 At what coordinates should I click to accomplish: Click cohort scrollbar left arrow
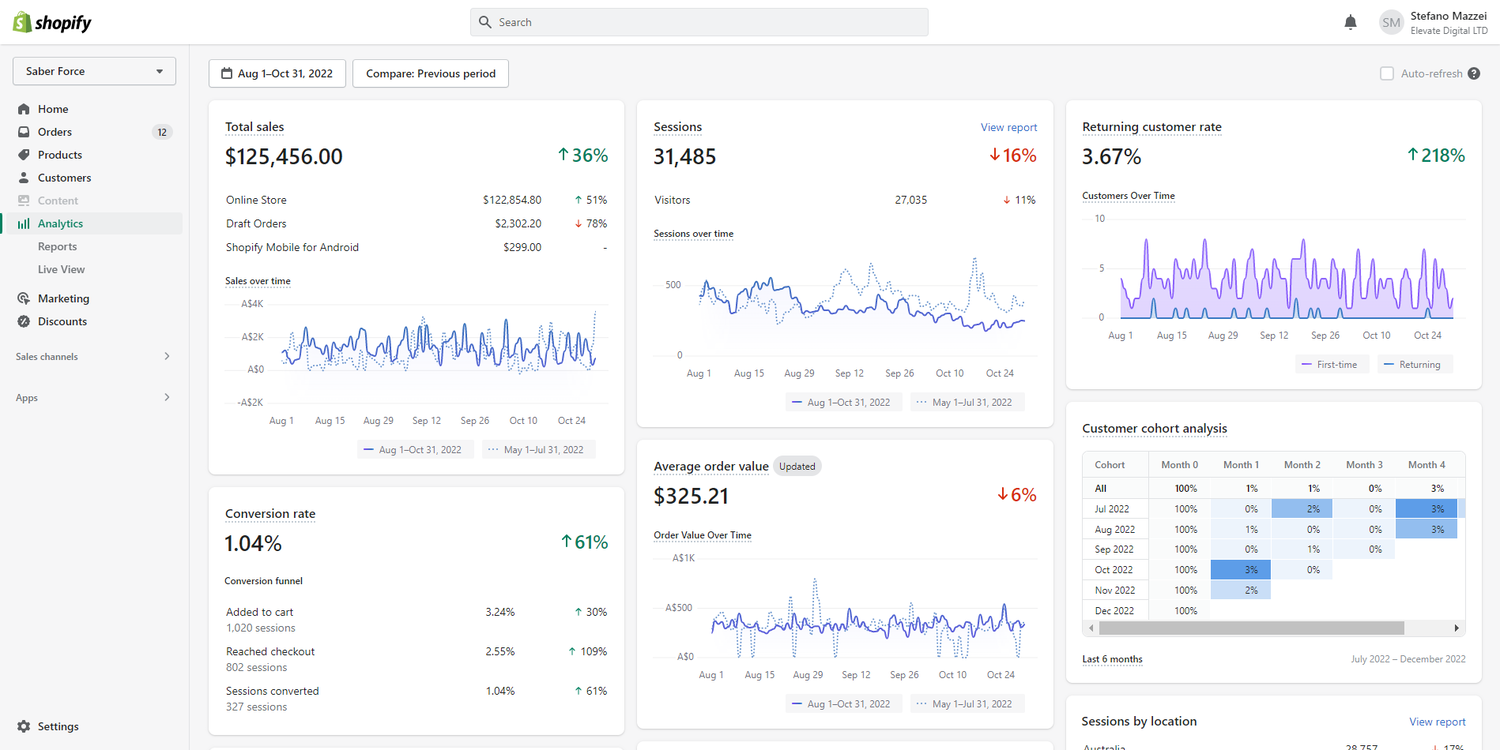pyautogui.click(x=1091, y=628)
